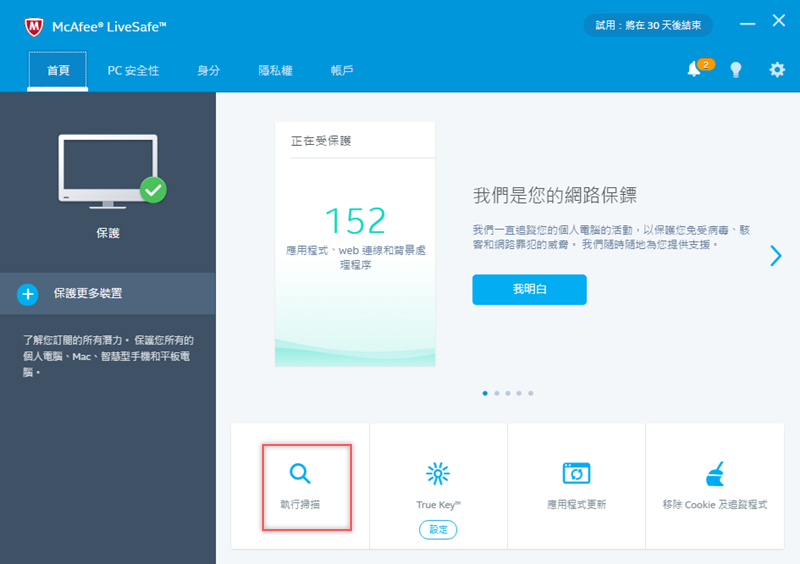Open 隱私權 tab
The image size is (800, 564).
pos(276,70)
